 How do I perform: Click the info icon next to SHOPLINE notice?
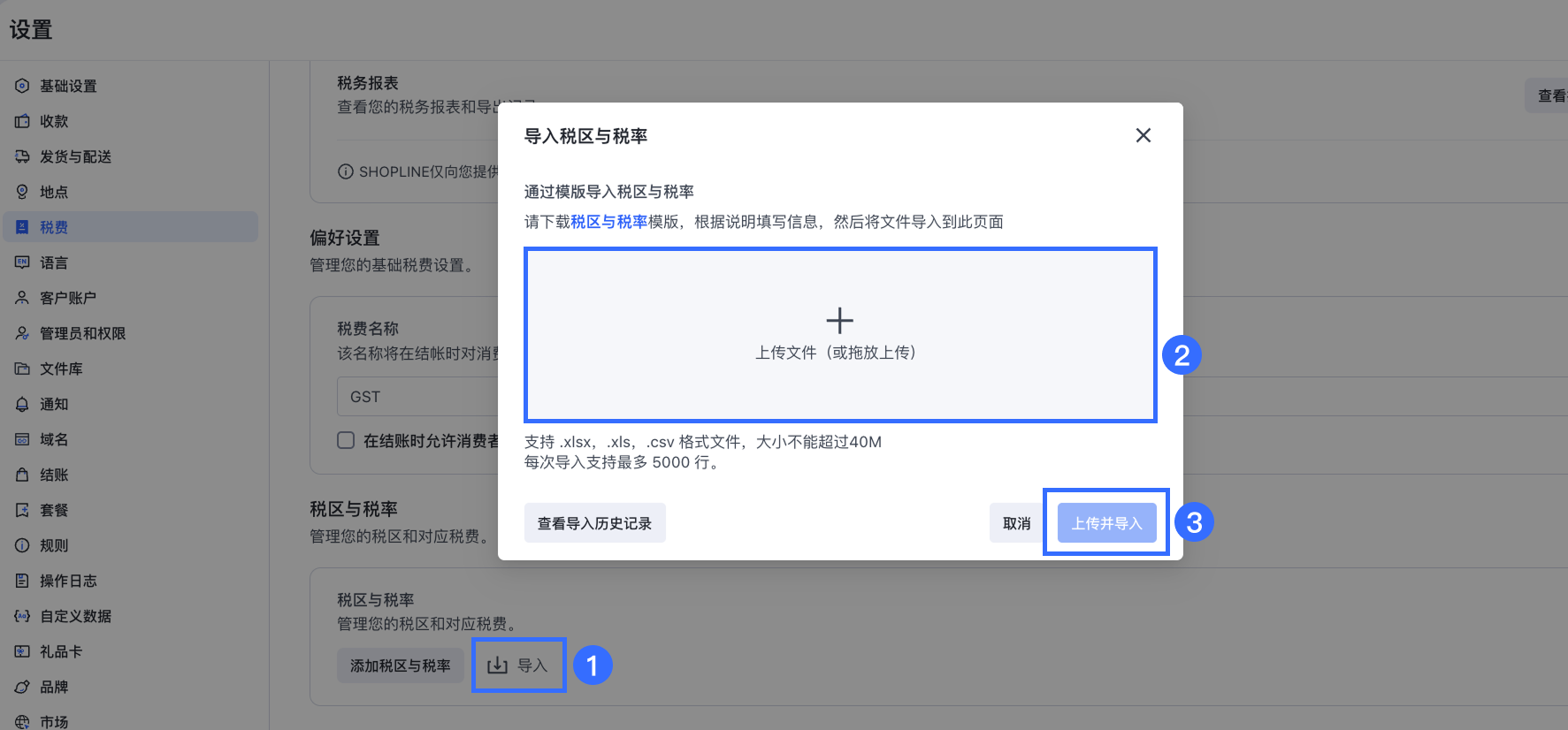(x=346, y=171)
